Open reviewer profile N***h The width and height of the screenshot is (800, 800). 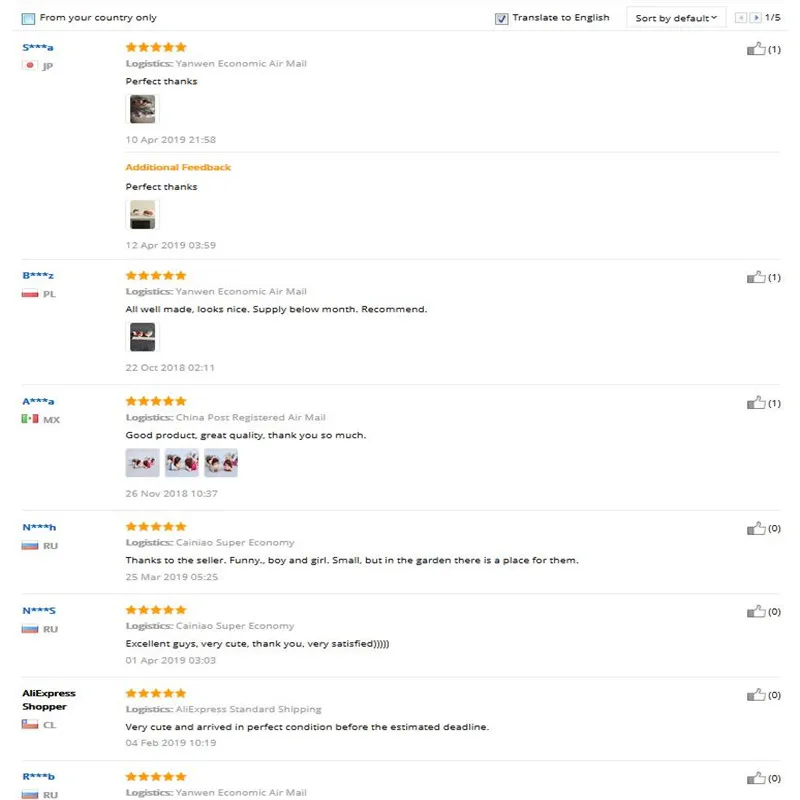(39, 527)
